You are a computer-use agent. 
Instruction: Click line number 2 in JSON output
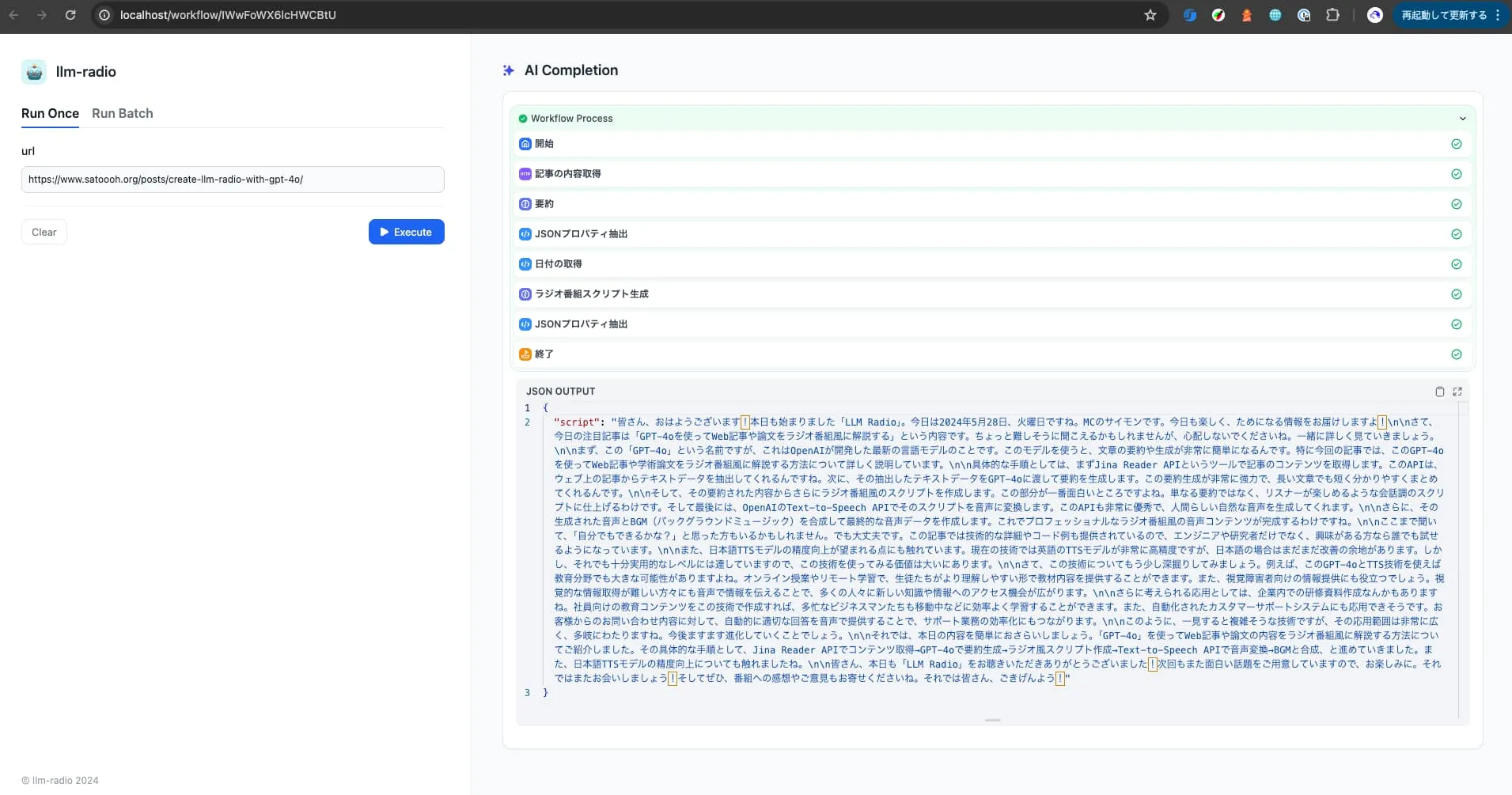click(528, 422)
